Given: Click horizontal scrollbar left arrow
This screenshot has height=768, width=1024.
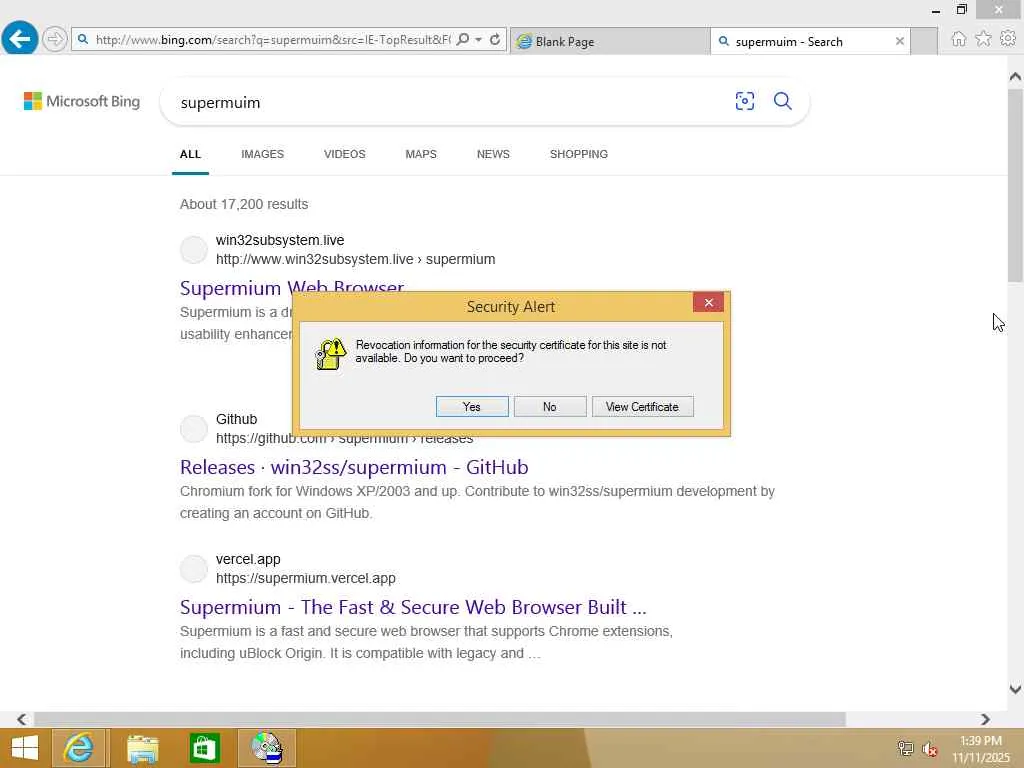Looking at the screenshot, I should click(22, 719).
